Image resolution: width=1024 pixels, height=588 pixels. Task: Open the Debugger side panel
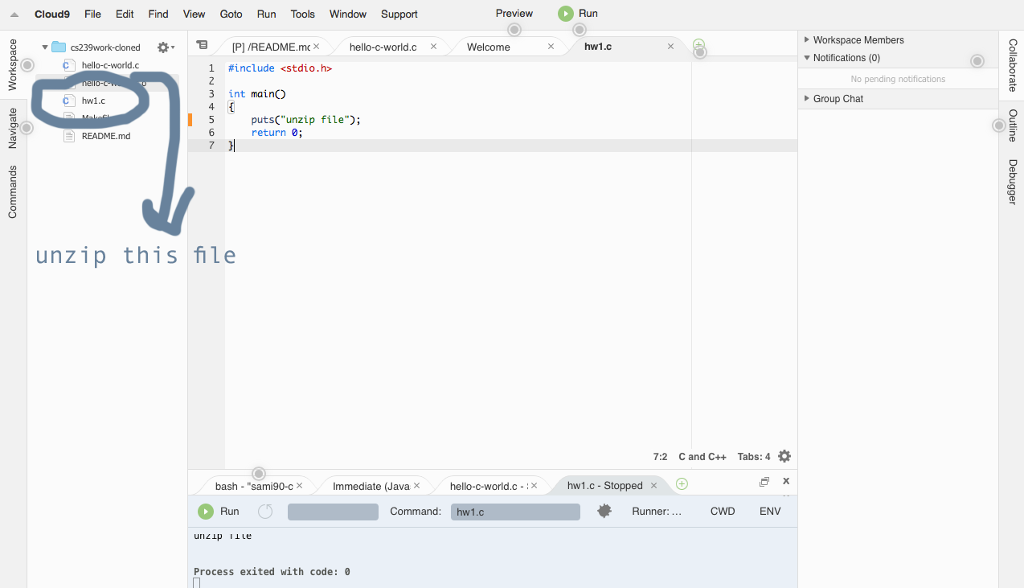[1012, 182]
